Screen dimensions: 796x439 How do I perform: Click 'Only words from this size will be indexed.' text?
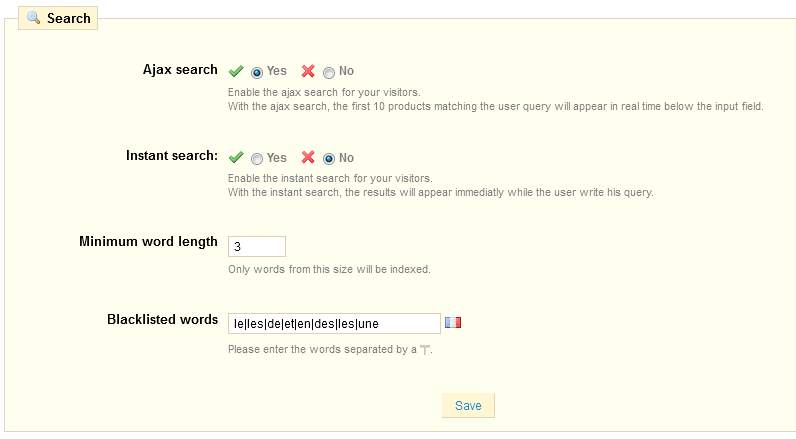click(x=329, y=269)
